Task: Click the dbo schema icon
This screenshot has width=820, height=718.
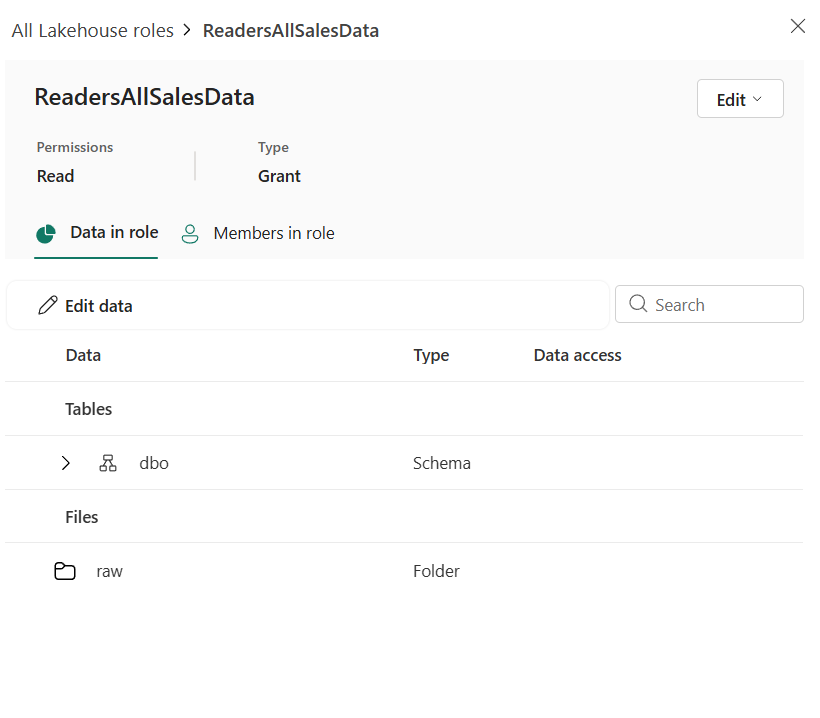Action: click(108, 463)
